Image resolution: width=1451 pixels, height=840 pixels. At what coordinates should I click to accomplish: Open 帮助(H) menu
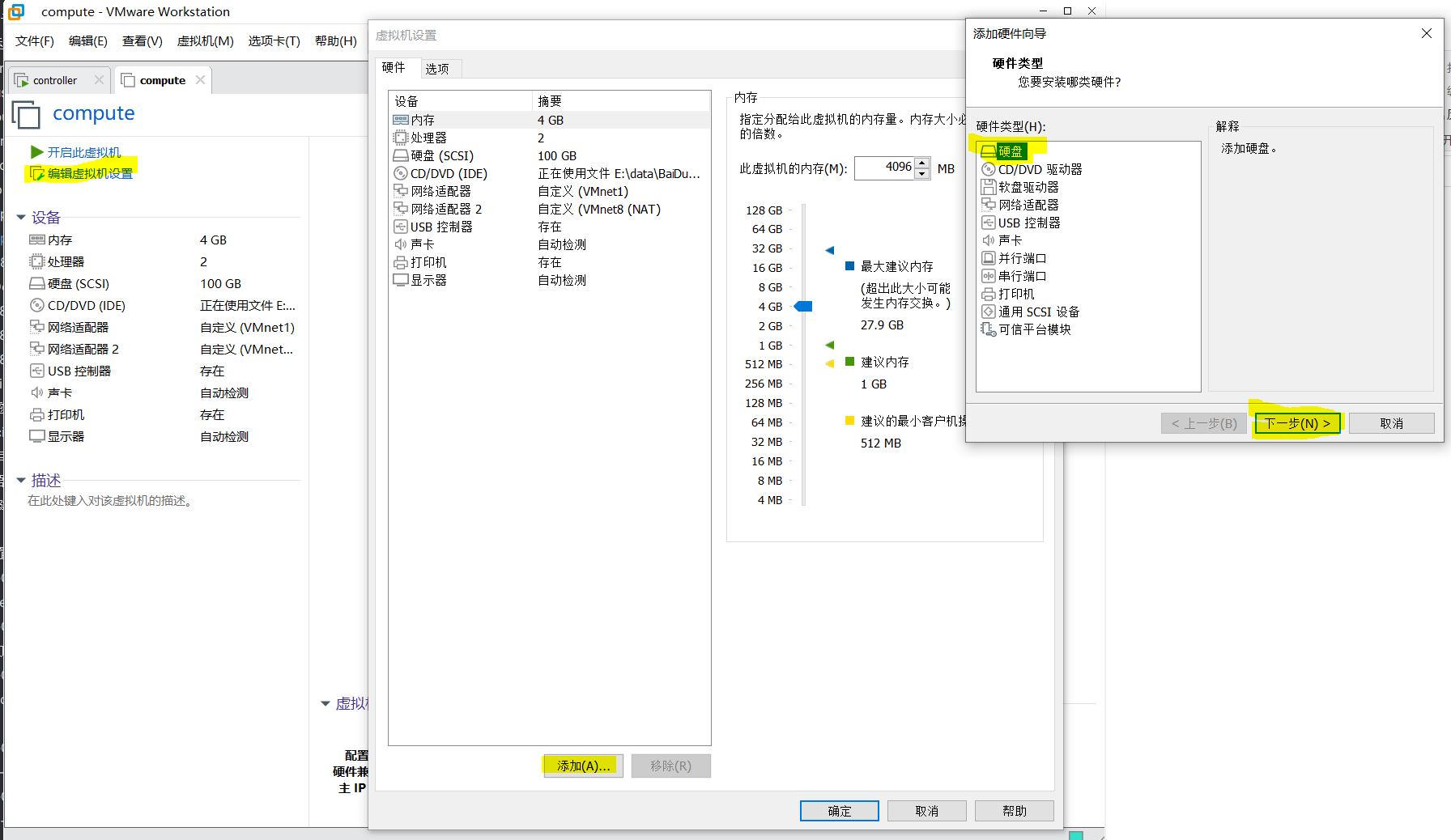[x=336, y=41]
